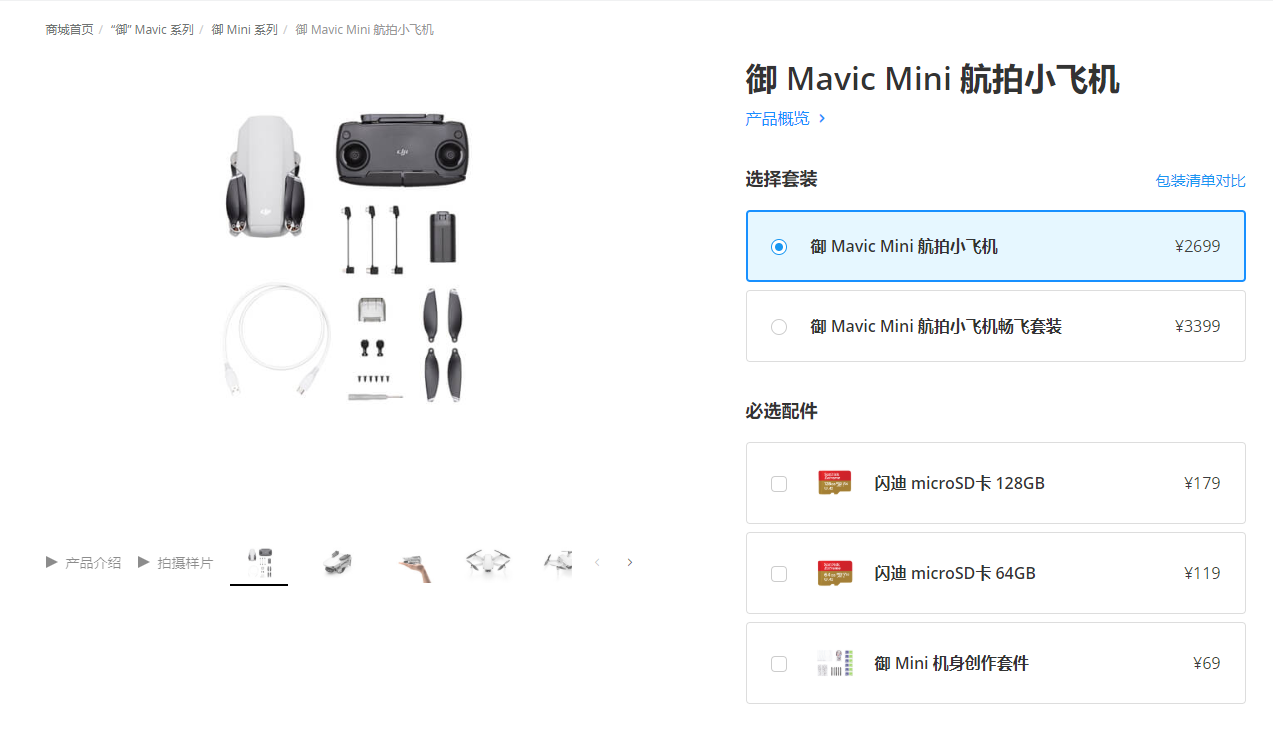Enable the 御 Mini 机身创作套件 checkbox
1273x731 pixels.
coord(779,664)
